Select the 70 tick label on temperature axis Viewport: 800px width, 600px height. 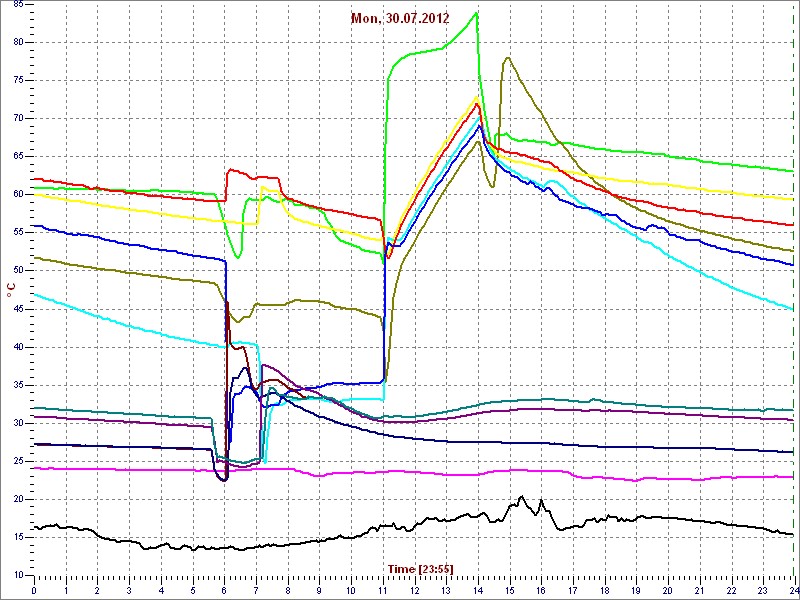click(x=19, y=118)
